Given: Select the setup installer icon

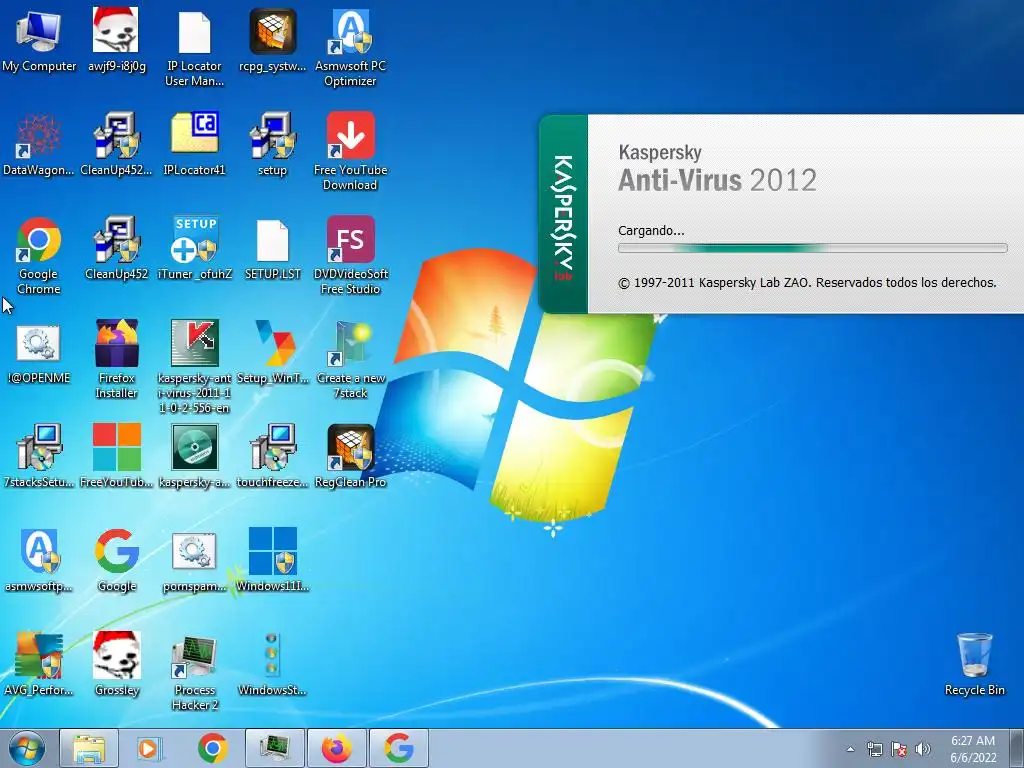Looking at the screenshot, I should pos(272,145).
